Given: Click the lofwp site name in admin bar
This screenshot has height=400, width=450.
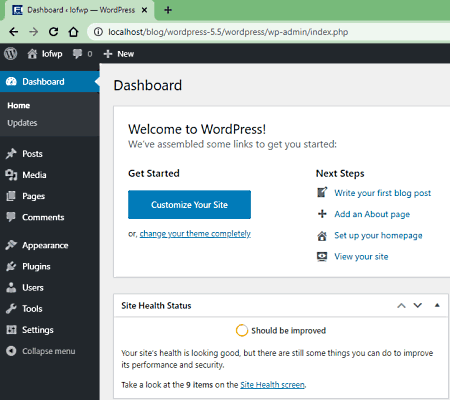Looking at the screenshot, I should 52,54.
